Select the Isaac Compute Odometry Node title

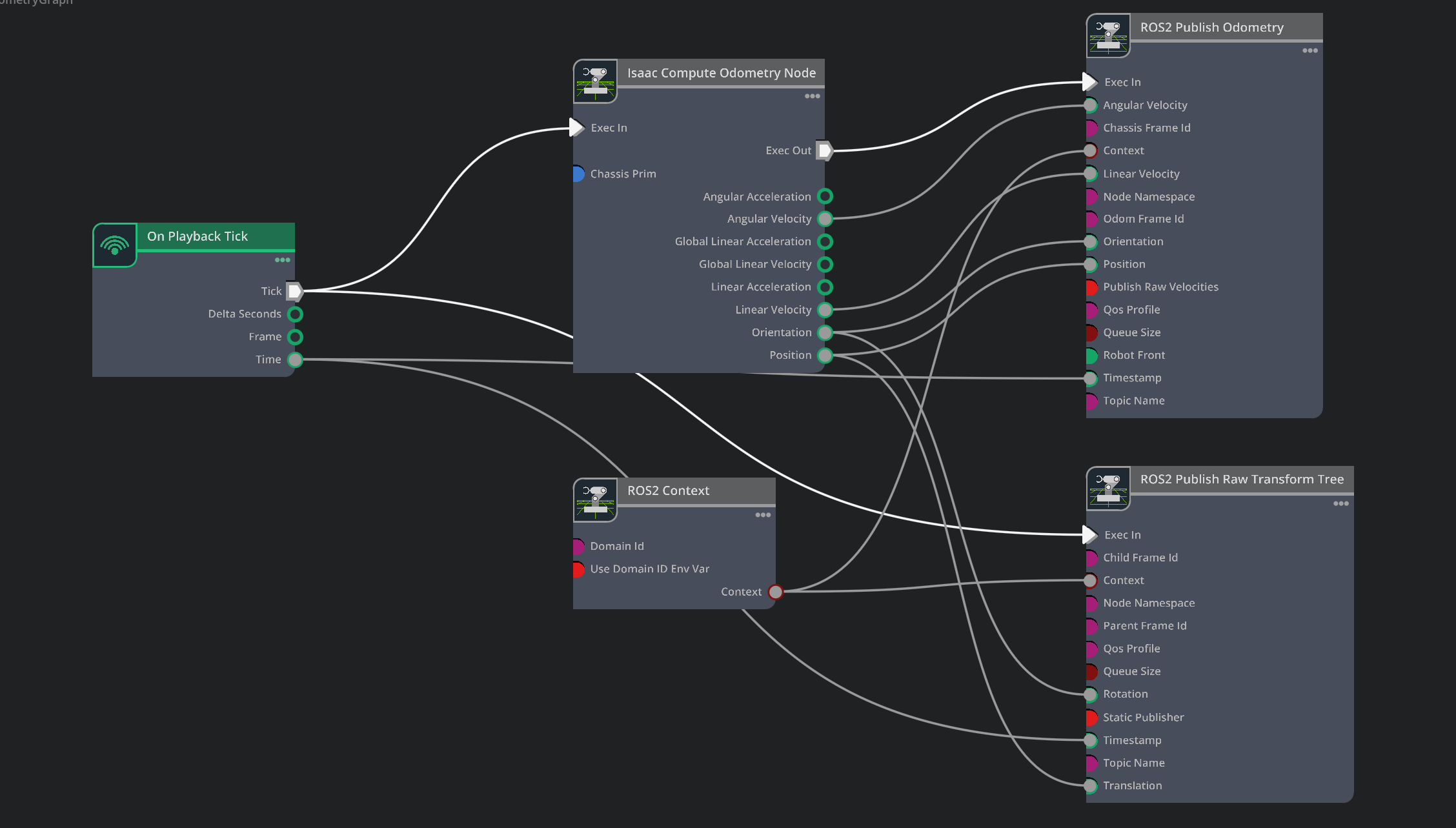coord(722,73)
